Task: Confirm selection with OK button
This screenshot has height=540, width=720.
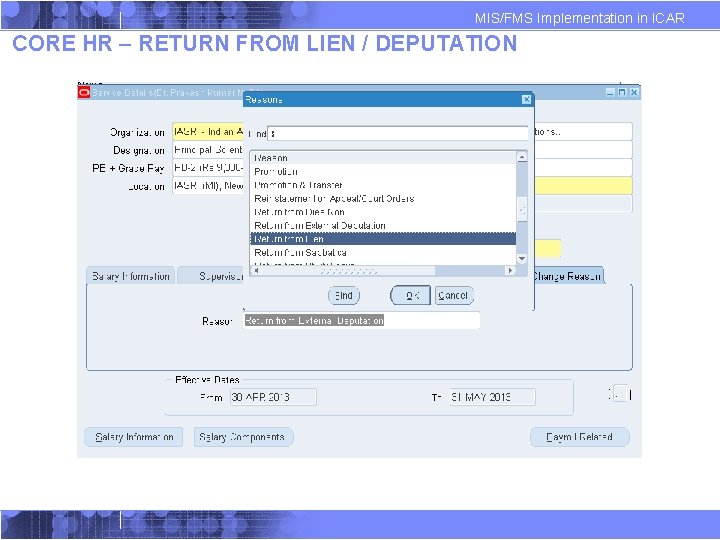Action: coord(410,295)
